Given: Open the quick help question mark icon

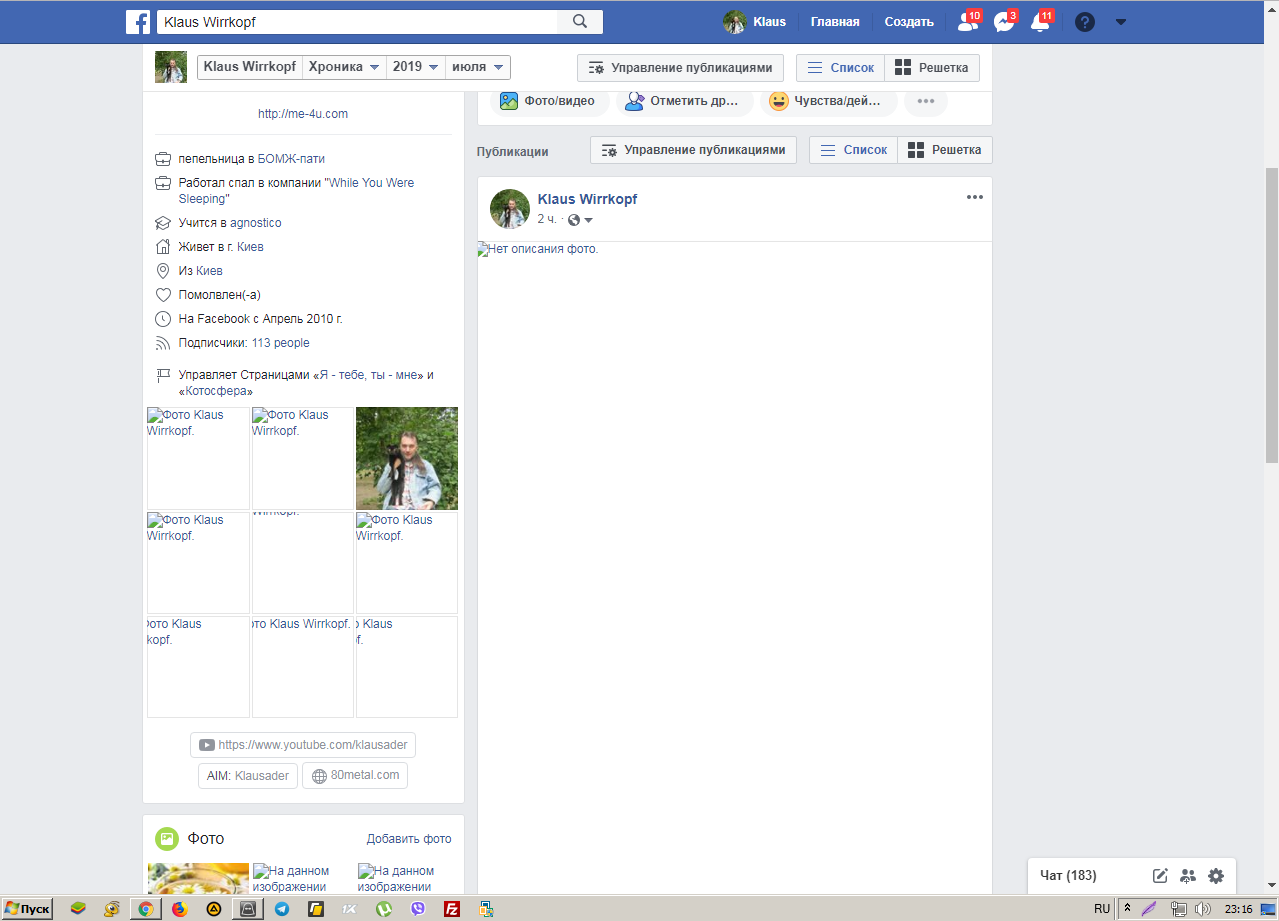Looking at the screenshot, I should tap(1085, 22).
